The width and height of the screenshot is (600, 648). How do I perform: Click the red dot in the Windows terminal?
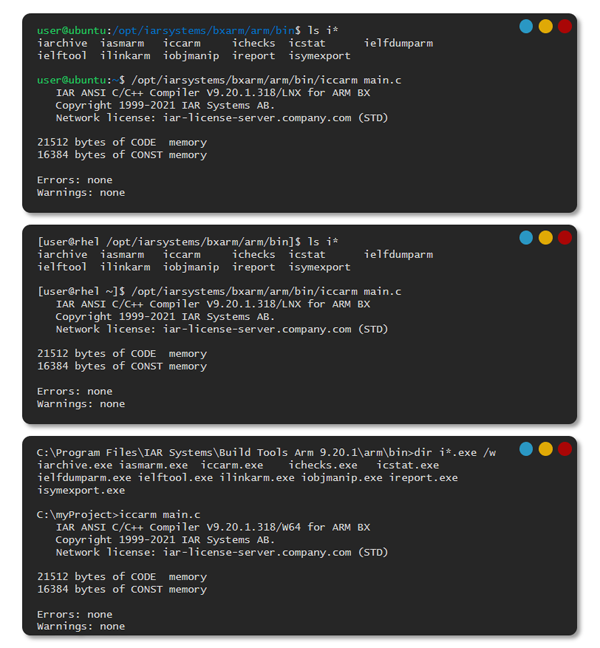564,449
